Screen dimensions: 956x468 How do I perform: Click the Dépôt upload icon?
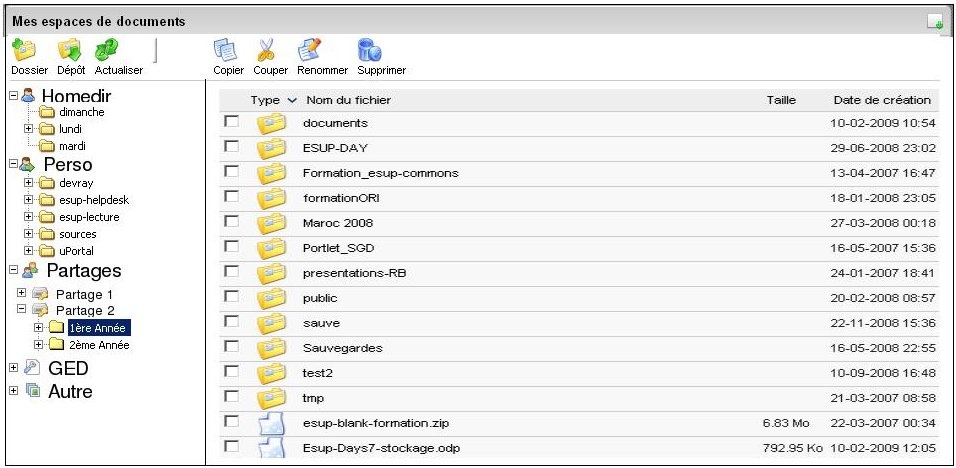pos(70,51)
